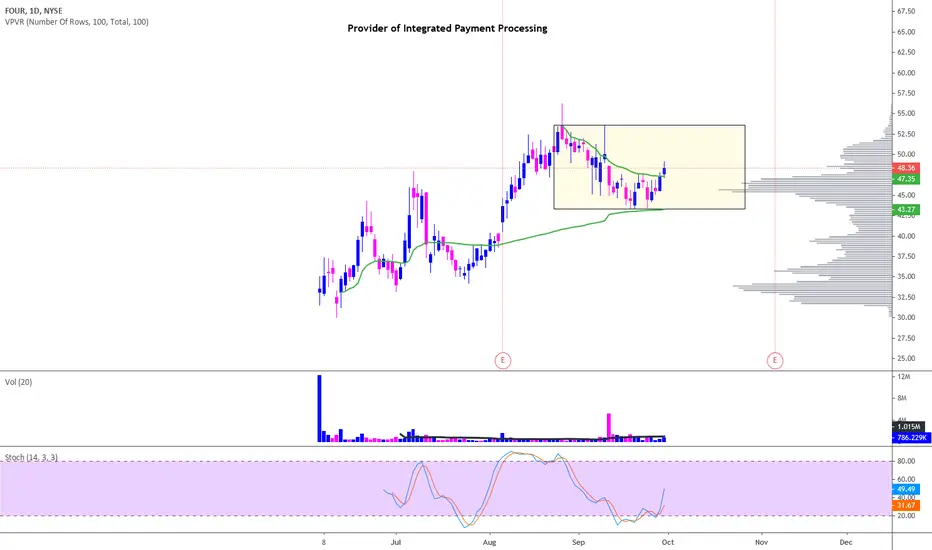Image resolution: width=932 pixels, height=550 pixels.
Task: Click the 37.50 price axis label
Action: pyautogui.click(x=906, y=256)
